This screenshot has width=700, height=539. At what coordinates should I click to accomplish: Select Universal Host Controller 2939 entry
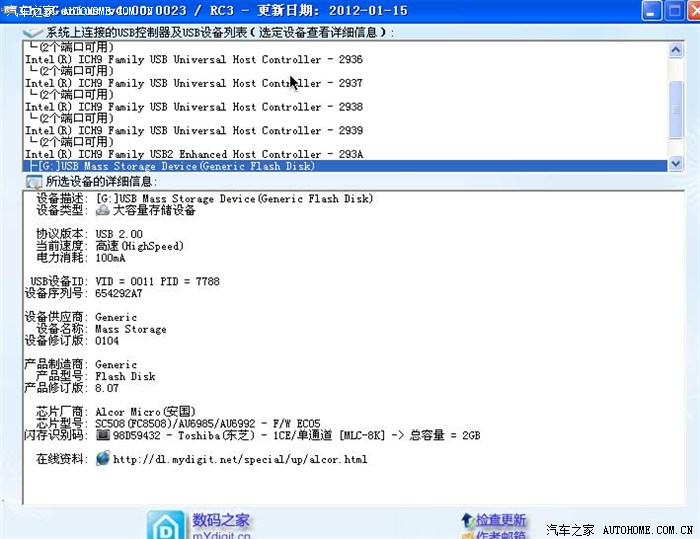(194, 130)
